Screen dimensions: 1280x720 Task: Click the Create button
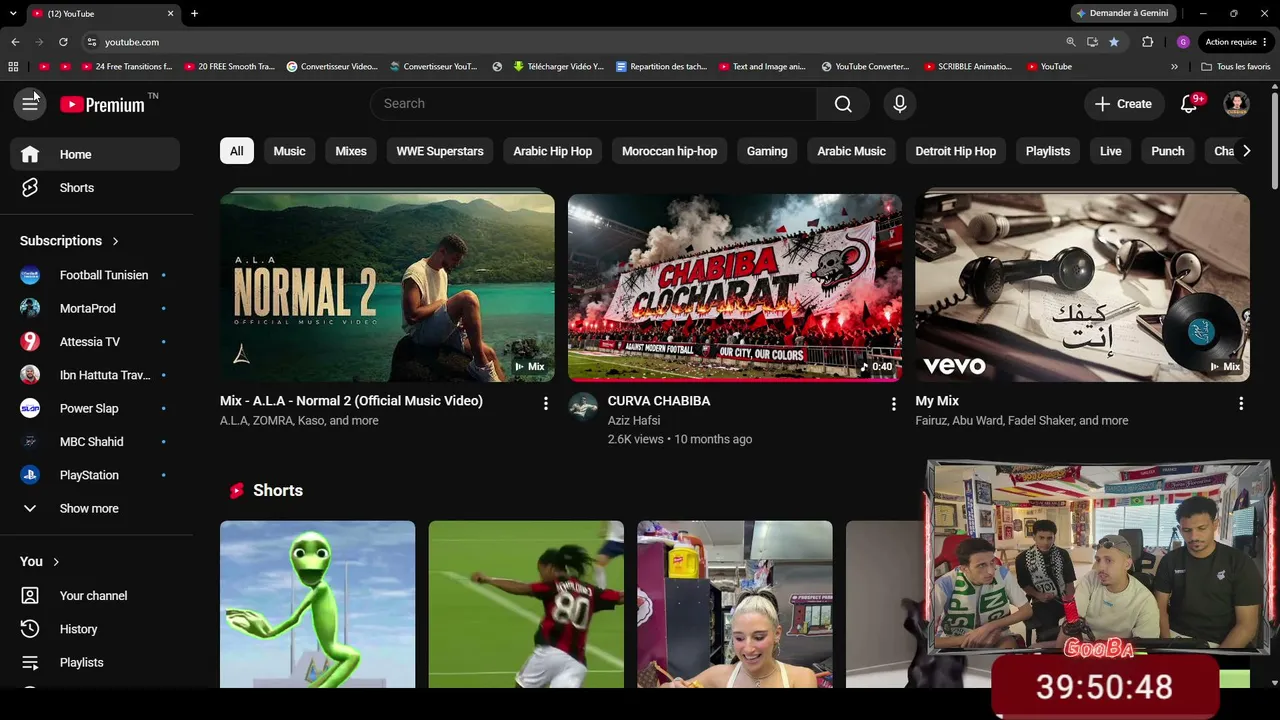point(1123,104)
